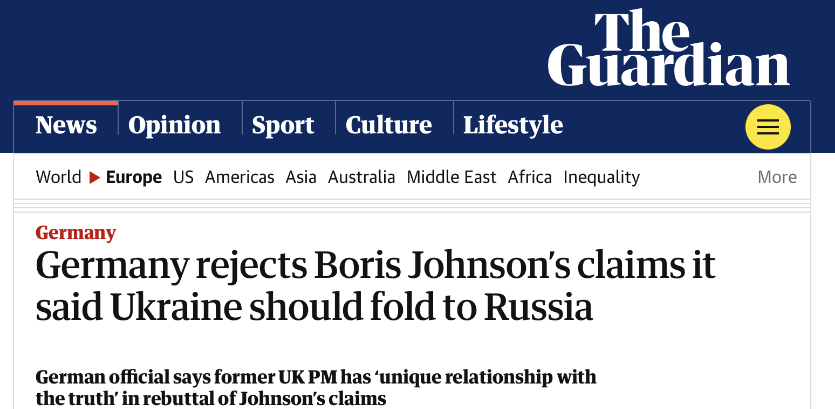835x409 pixels.
Task: Open the Americas link
Action: (x=239, y=177)
